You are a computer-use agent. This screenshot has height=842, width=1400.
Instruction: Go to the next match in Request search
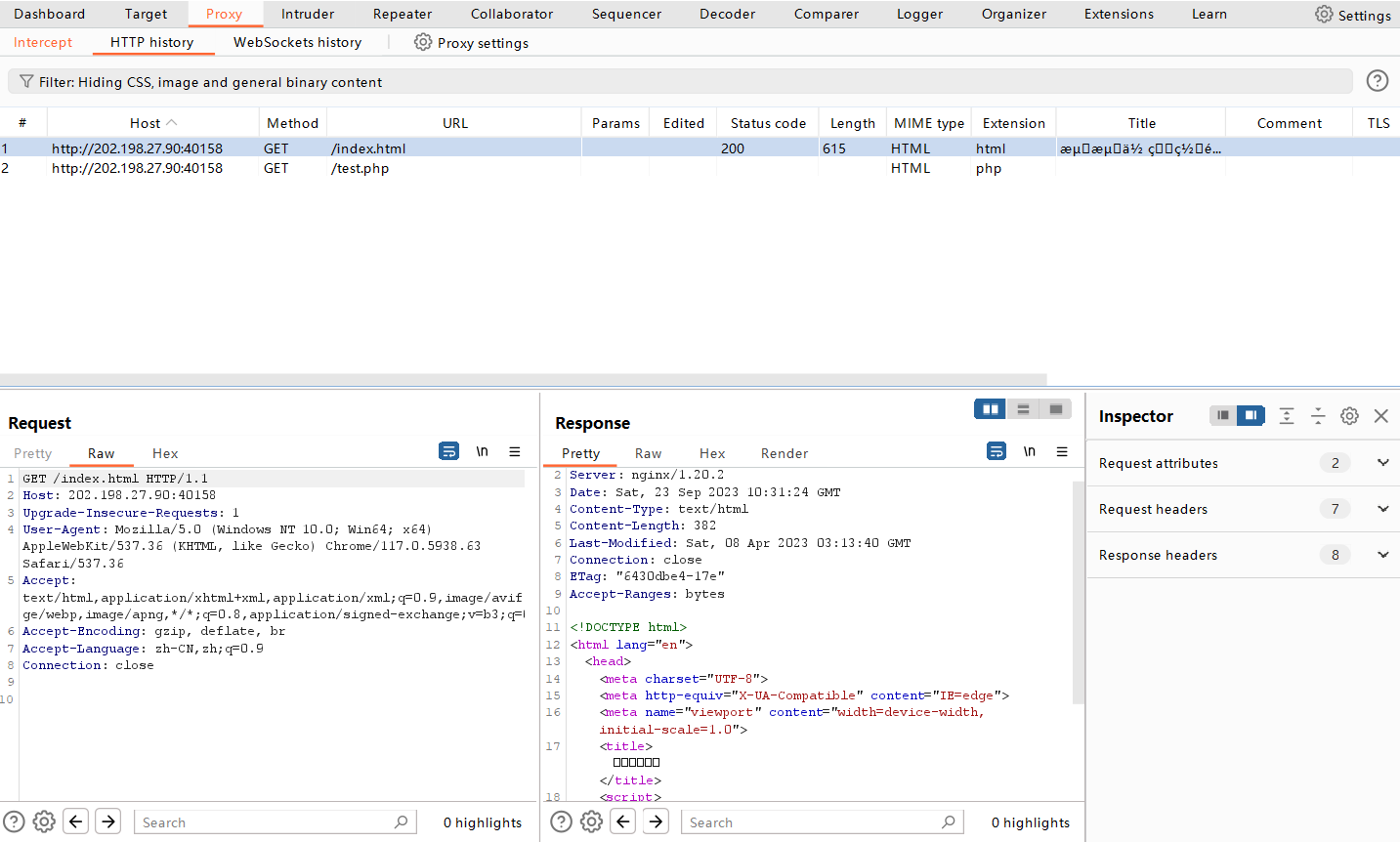point(108,821)
